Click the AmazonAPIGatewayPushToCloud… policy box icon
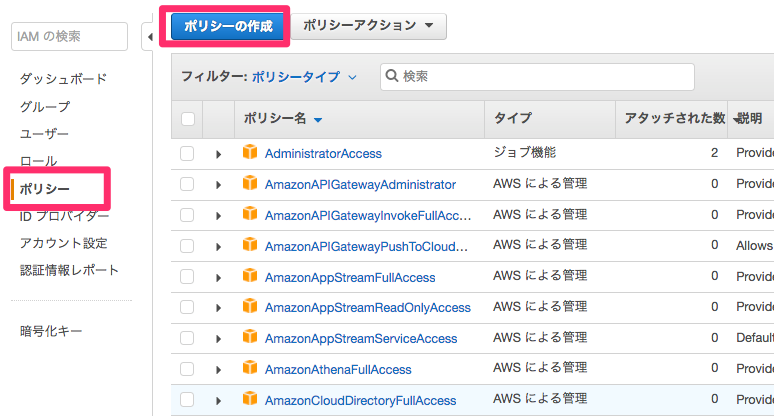This screenshot has width=774, height=416. tap(250, 245)
